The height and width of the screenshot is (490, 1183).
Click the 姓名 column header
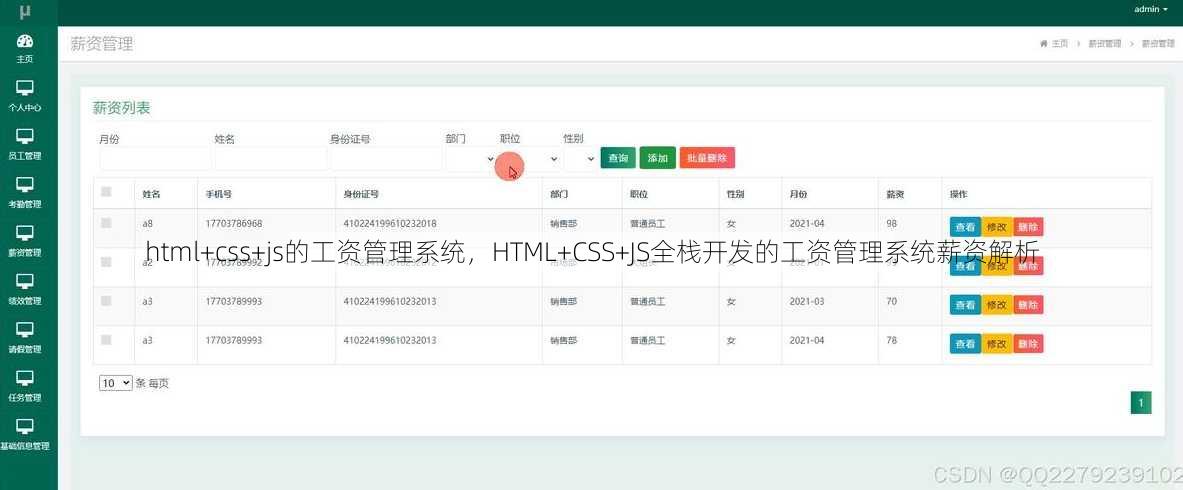pos(152,194)
